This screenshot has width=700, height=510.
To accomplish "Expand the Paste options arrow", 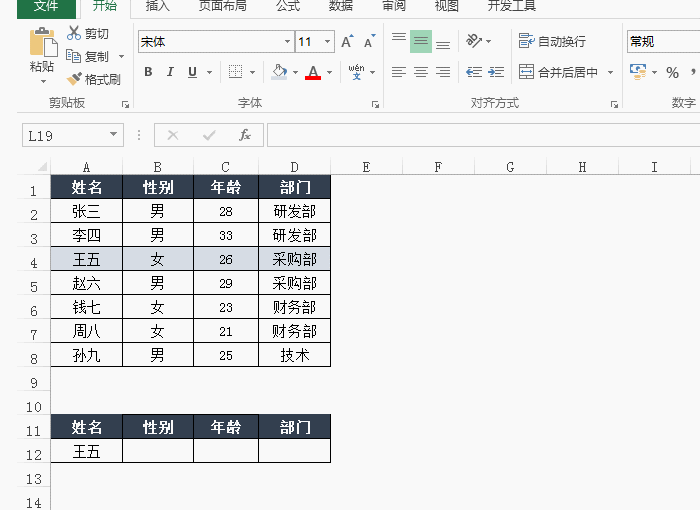I will click(43, 82).
